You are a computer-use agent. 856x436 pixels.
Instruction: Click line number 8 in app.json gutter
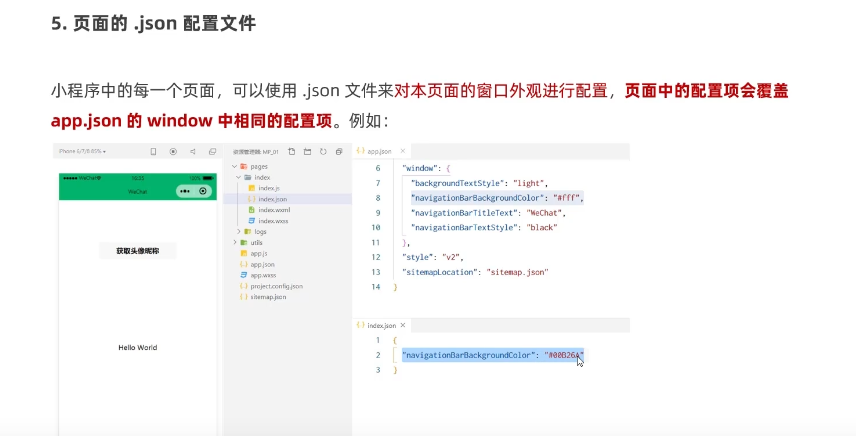(378, 198)
